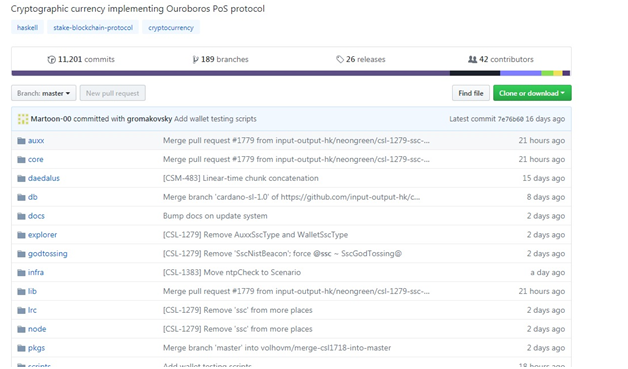This screenshot has width=628, height=369.
Task: Open the CSM-483 Linear-time chunk concatenation commit
Action: 241,178
